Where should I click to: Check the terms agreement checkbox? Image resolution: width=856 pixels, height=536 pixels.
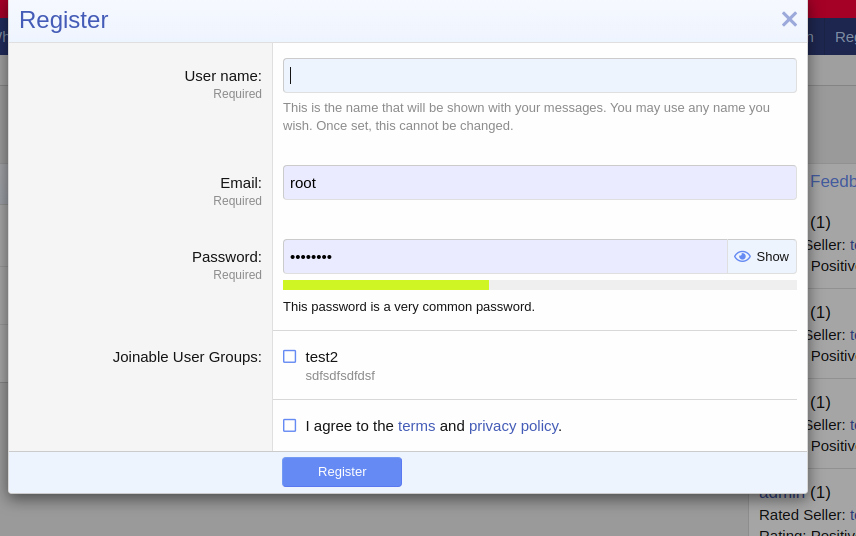(290, 425)
